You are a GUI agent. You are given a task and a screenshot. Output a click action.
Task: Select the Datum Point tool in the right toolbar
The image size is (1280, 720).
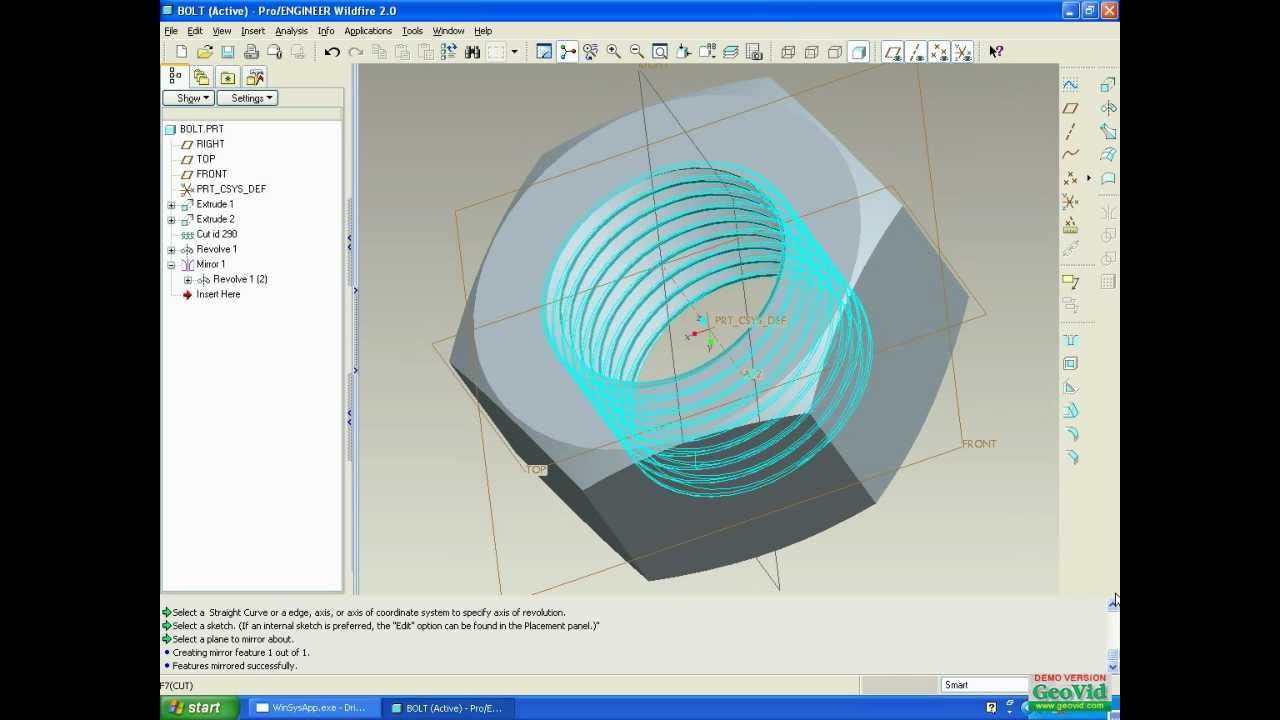point(1070,178)
